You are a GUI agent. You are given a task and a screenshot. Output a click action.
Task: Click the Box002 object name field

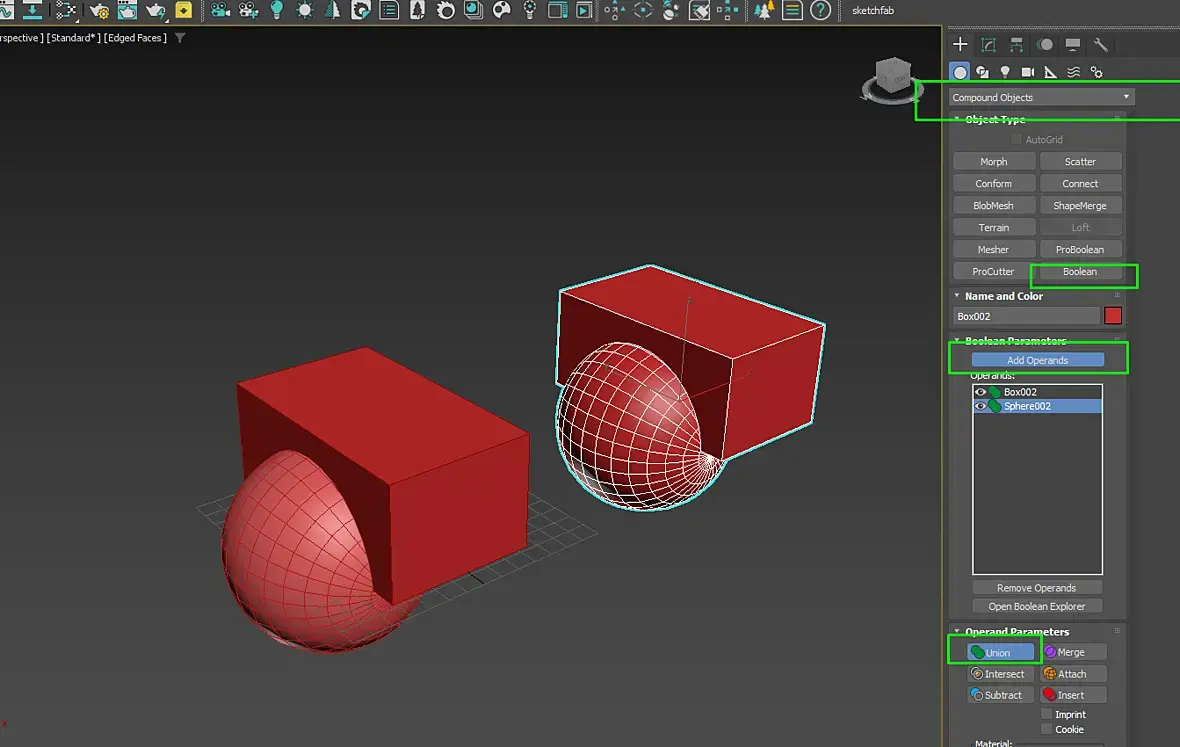[1024, 316]
